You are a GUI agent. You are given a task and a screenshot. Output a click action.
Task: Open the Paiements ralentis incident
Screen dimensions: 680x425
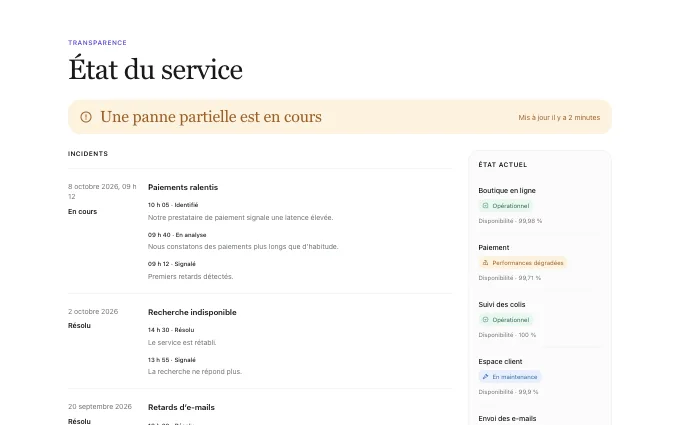point(183,187)
